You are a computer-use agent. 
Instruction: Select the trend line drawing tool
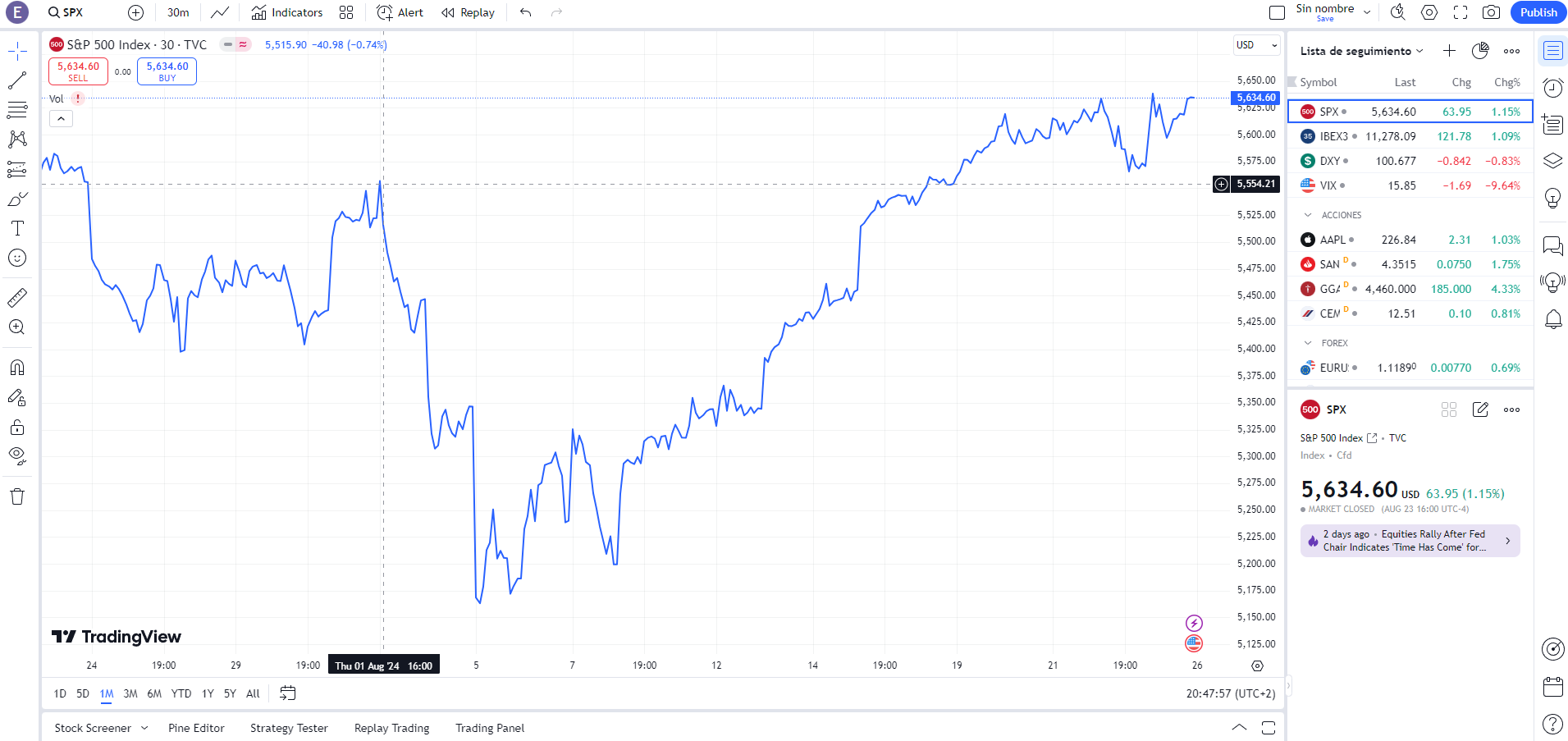(x=17, y=80)
